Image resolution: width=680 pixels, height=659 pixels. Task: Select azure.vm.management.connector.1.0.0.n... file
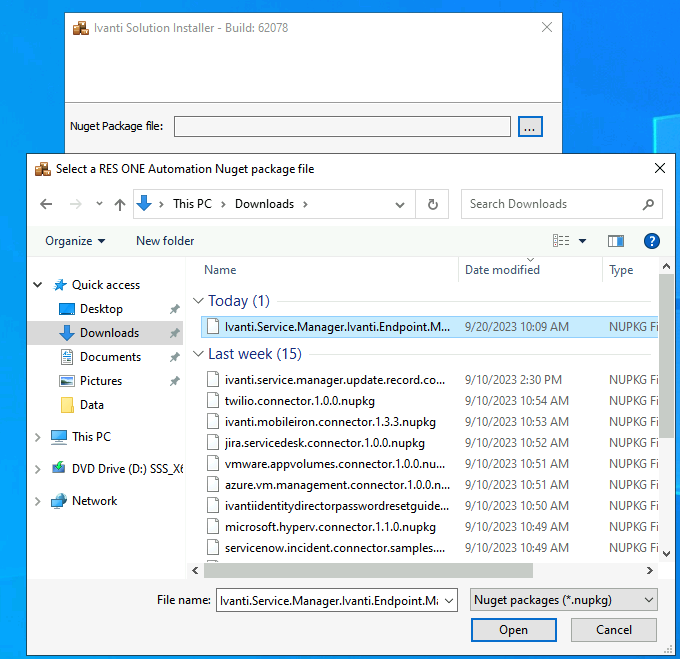pos(337,485)
